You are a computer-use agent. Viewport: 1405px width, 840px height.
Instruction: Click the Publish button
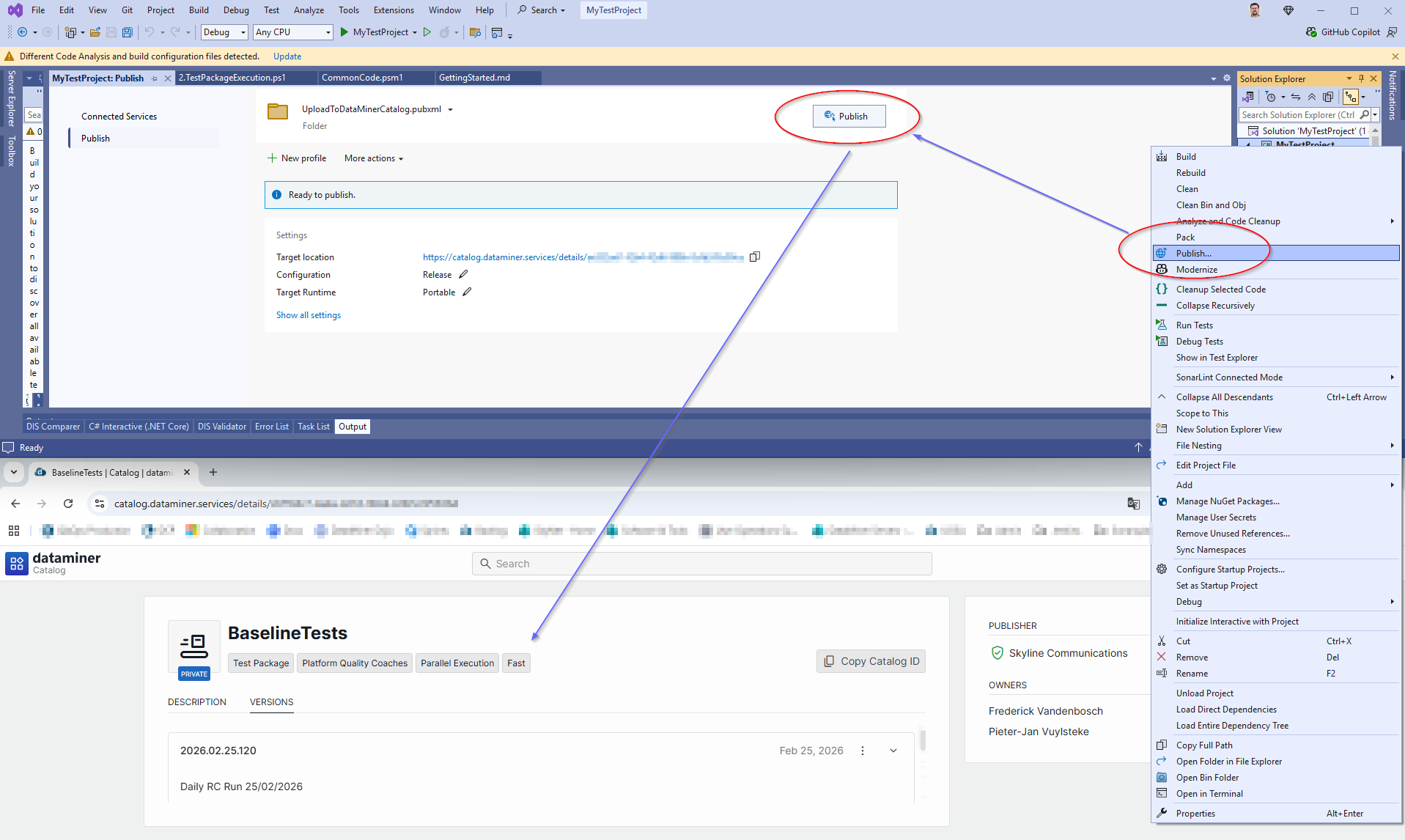849,116
